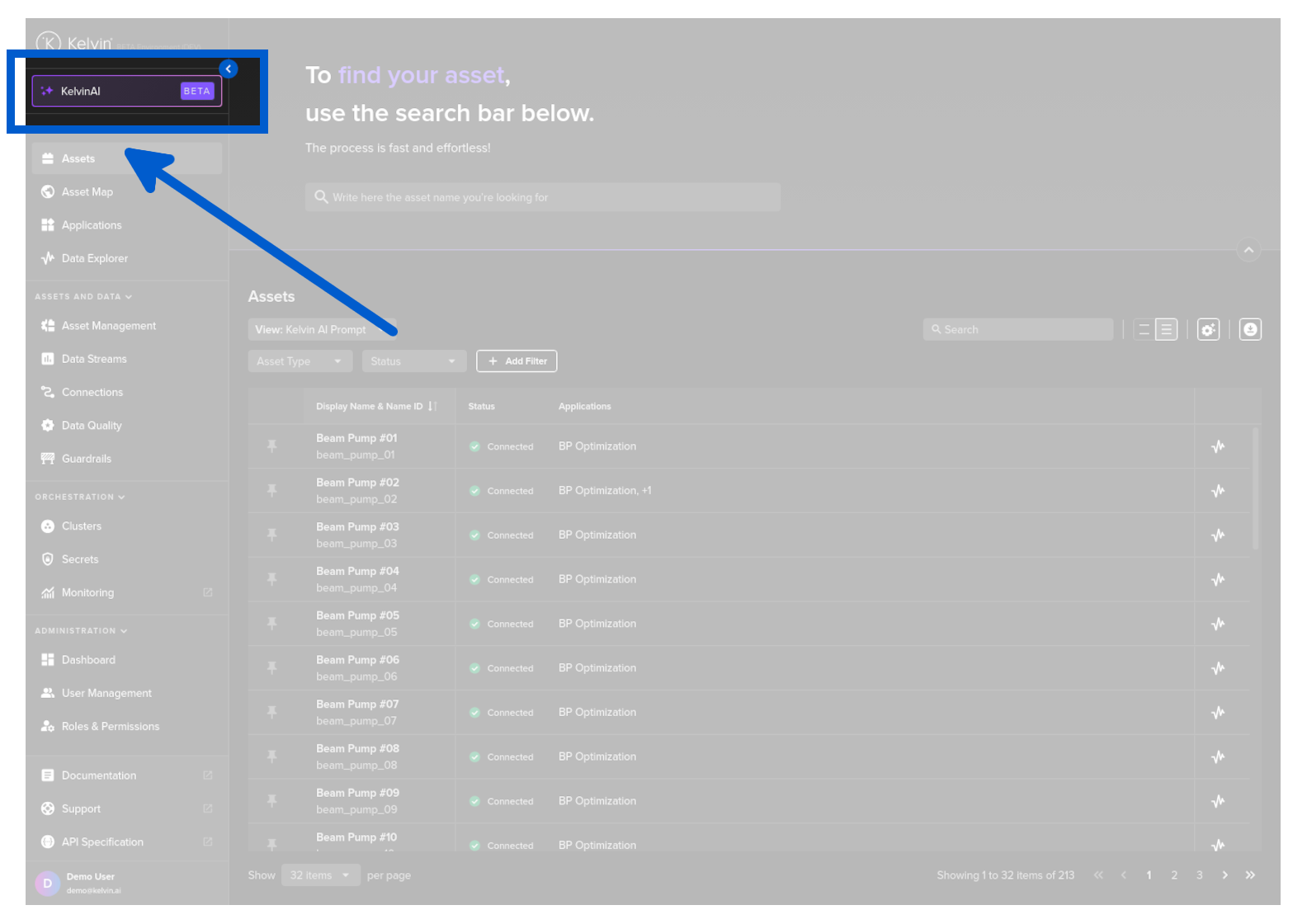
Task: Go to Data Explorer page
Action: point(94,258)
